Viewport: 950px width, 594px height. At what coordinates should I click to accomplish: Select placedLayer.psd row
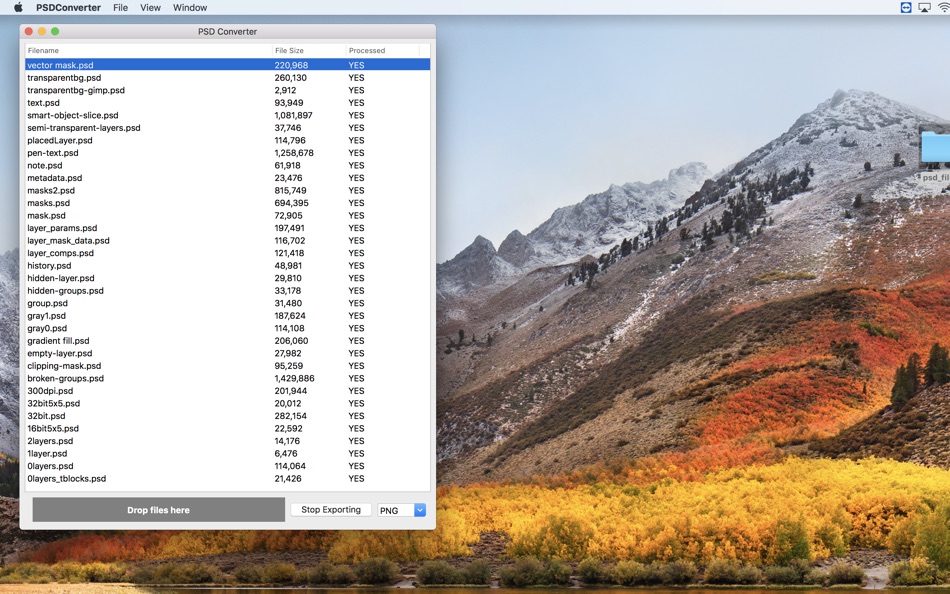(228, 140)
